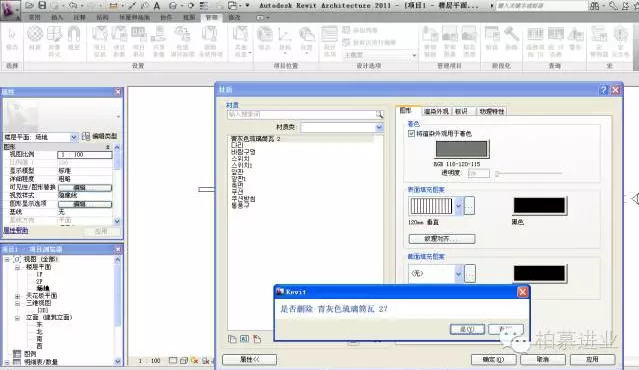Image resolution: width=639 pixels, height=370 pixels.
Task: Open Shared Parameters in the ribbon
Action: [159, 41]
